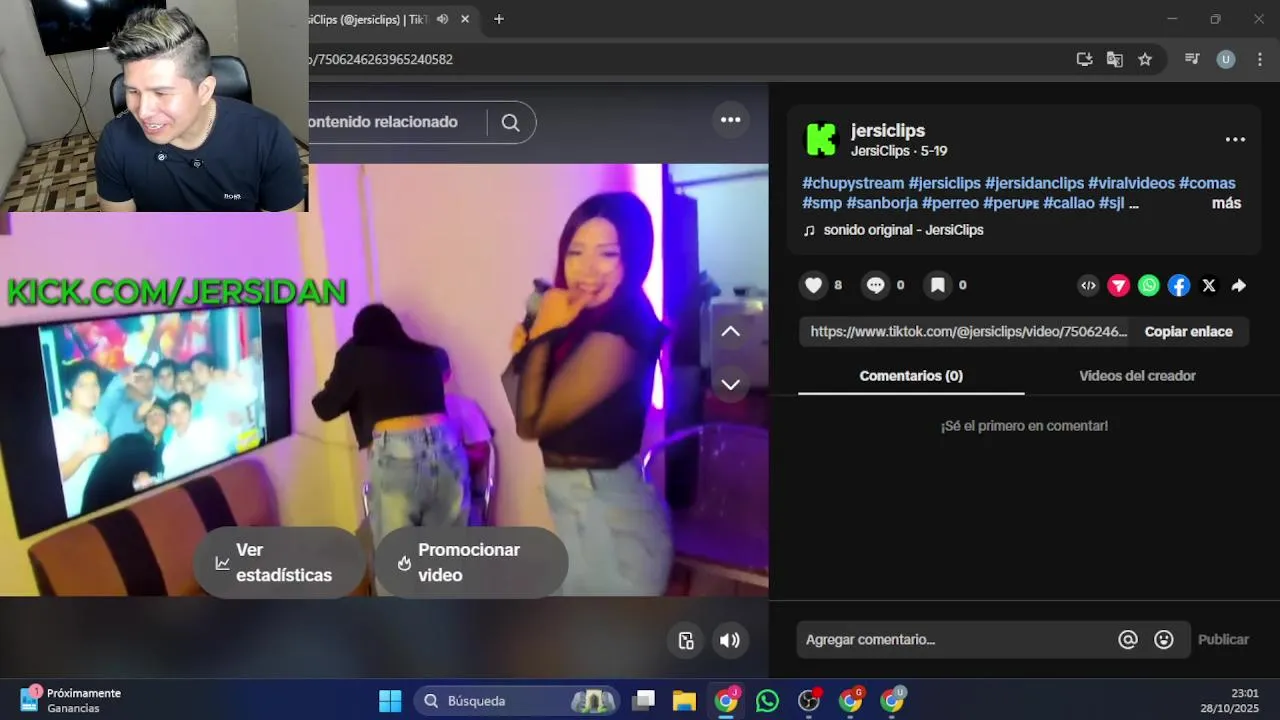Switch to the Videos del creador tab
The image size is (1280, 720).
pyautogui.click(x=1137, y=376)
